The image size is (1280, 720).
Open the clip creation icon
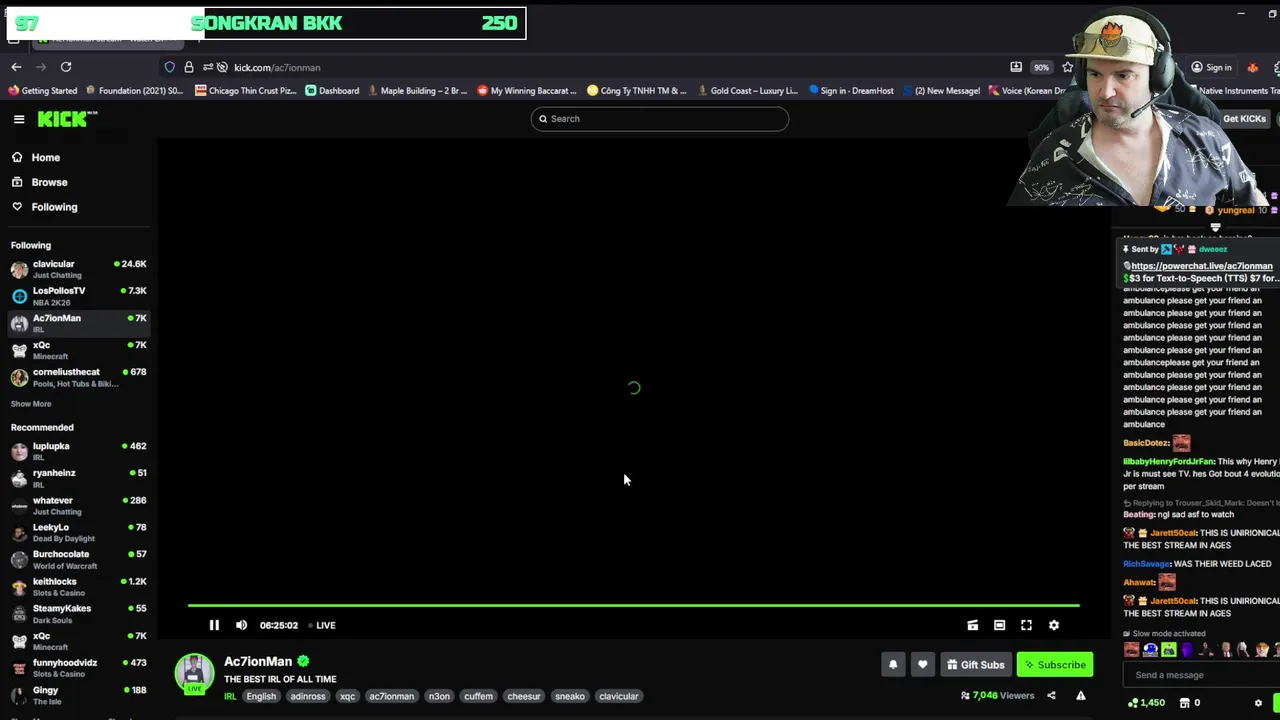(972, 625)
